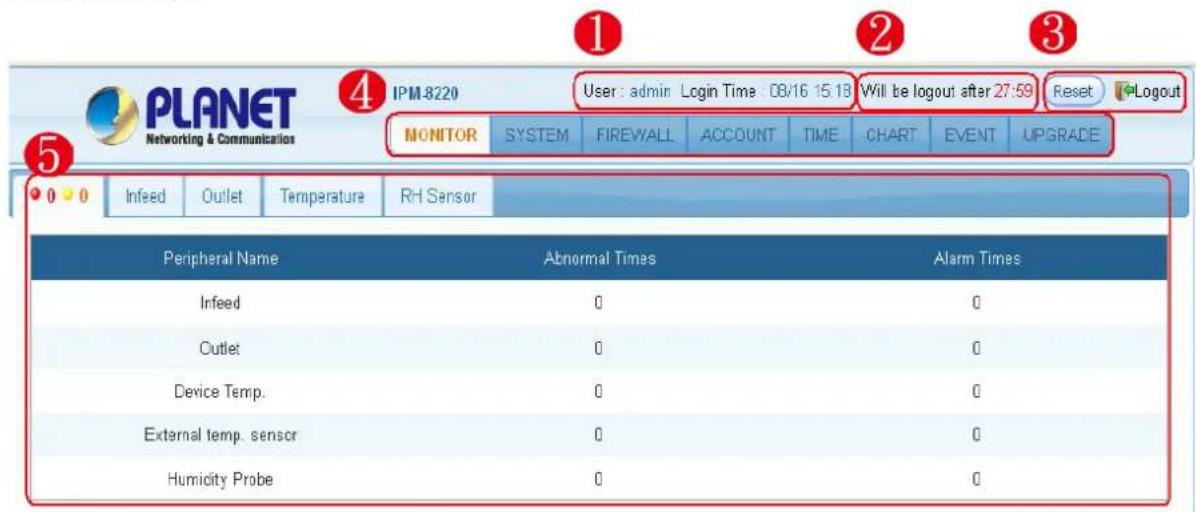Image resolution: width=1196 pixels, height=512 pixels.
Task: Click Alarm Times value for Infeed
Action: point(976,302)
